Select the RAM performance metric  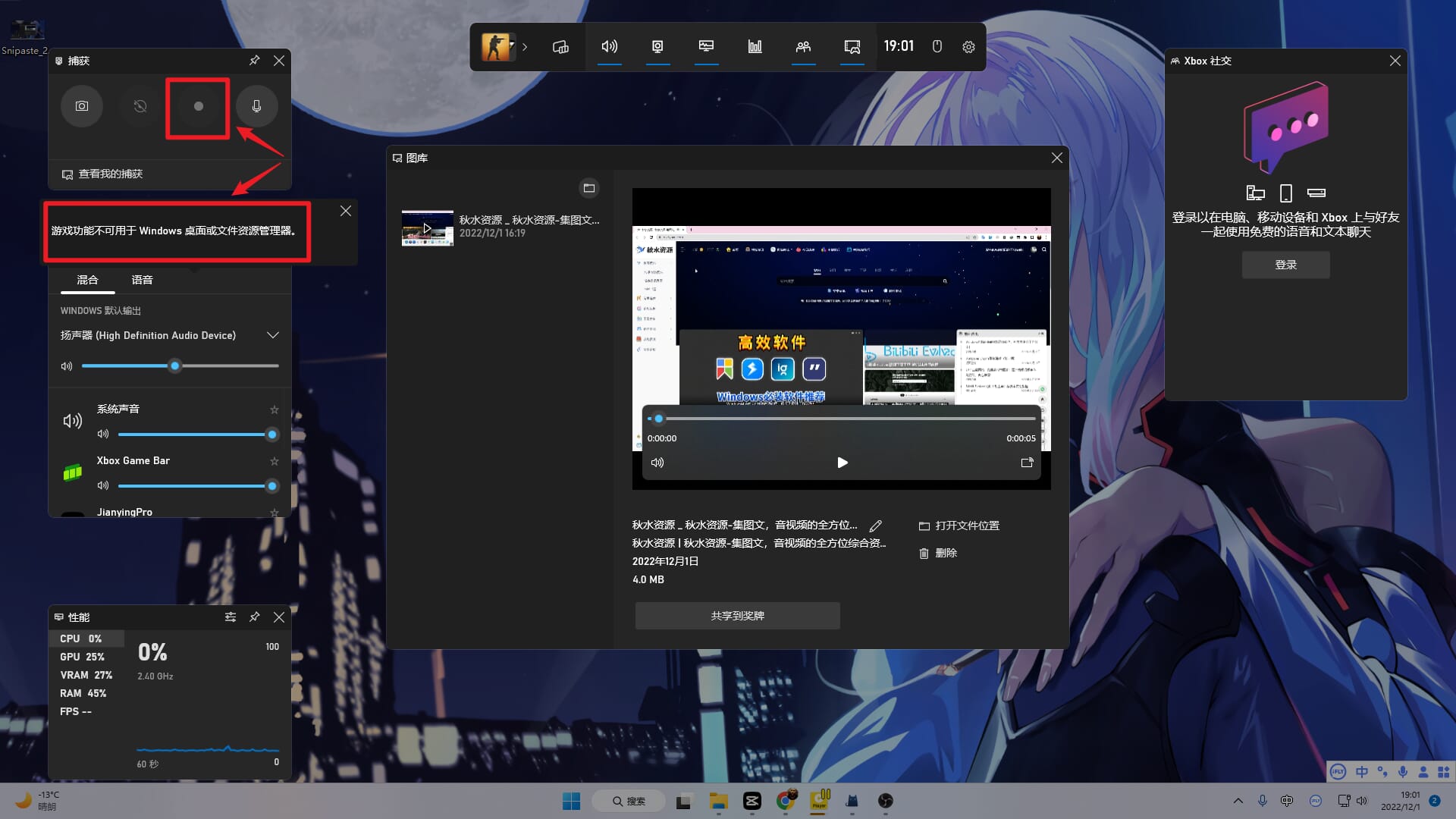83,693
